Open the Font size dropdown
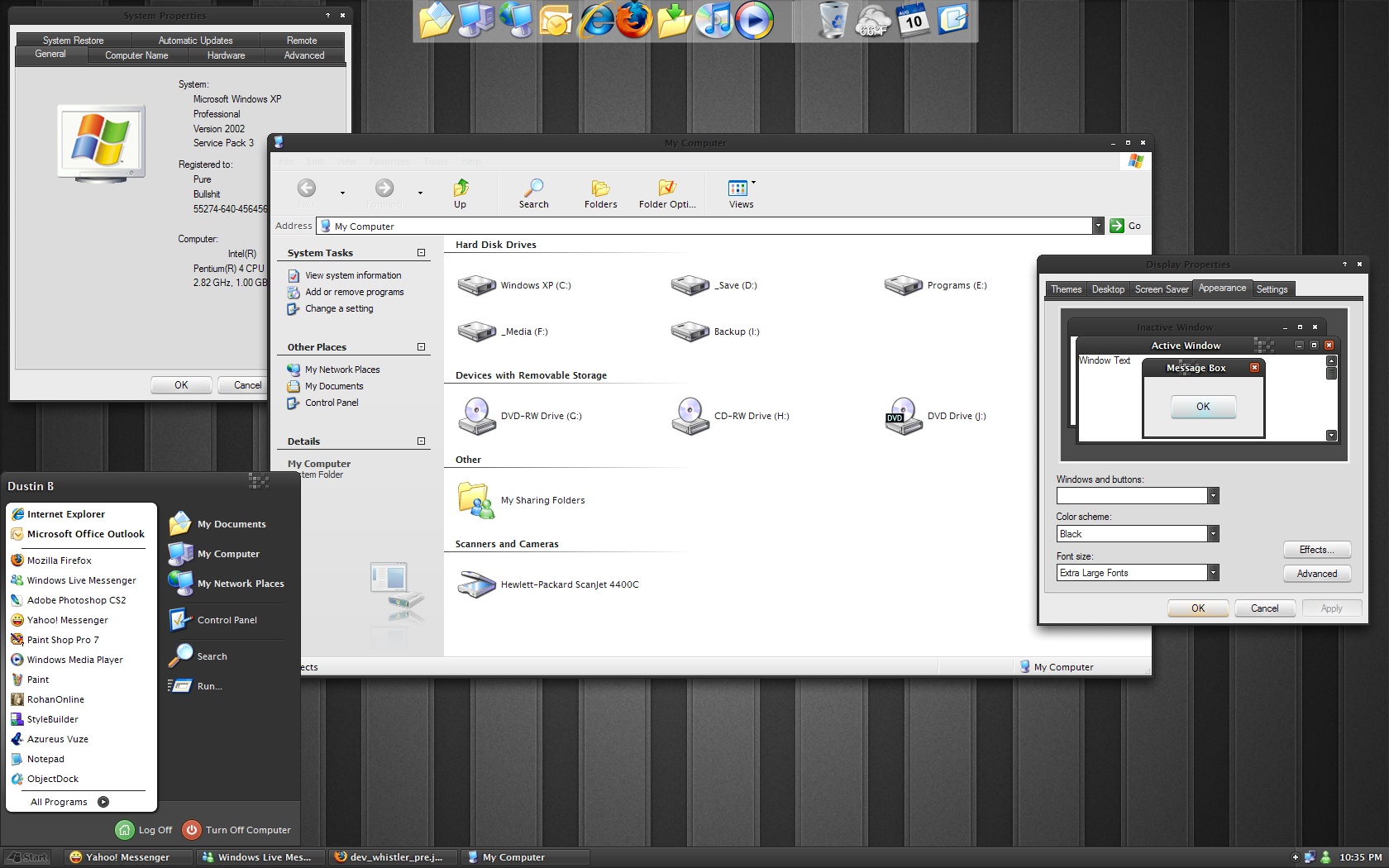 coord(1213,573)
